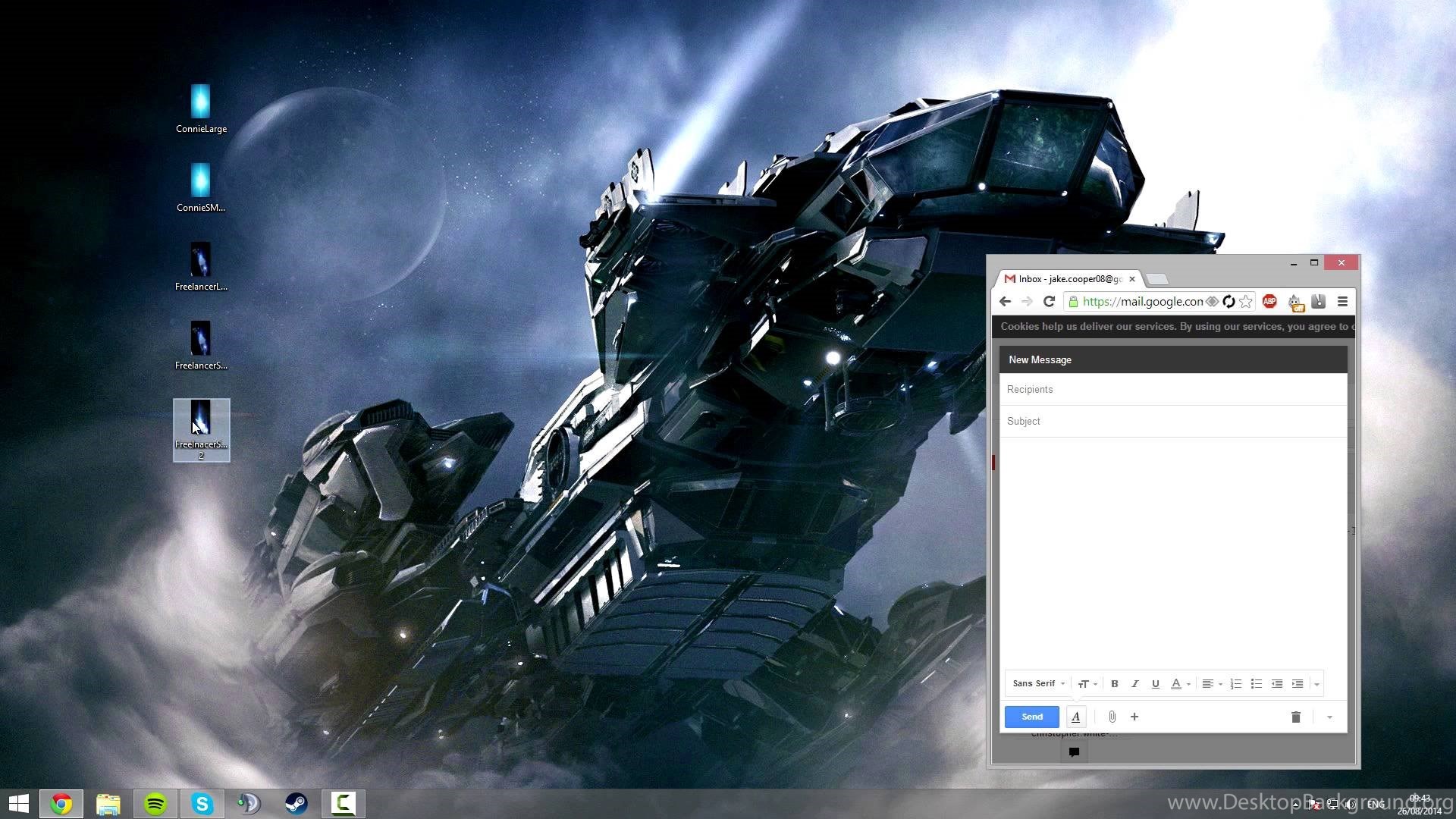Click the ghost extension icon marked off

click(x=1294, y=302)
